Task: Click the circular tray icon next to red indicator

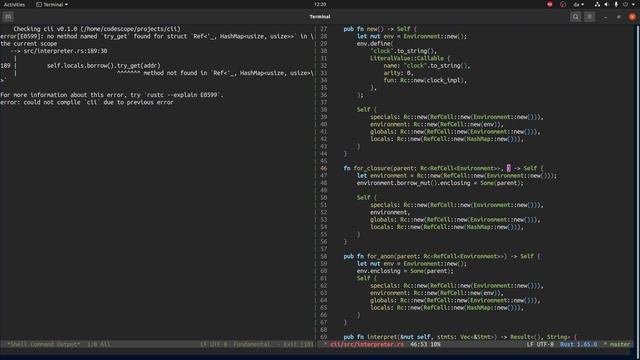Action: (x=563, y=4)
